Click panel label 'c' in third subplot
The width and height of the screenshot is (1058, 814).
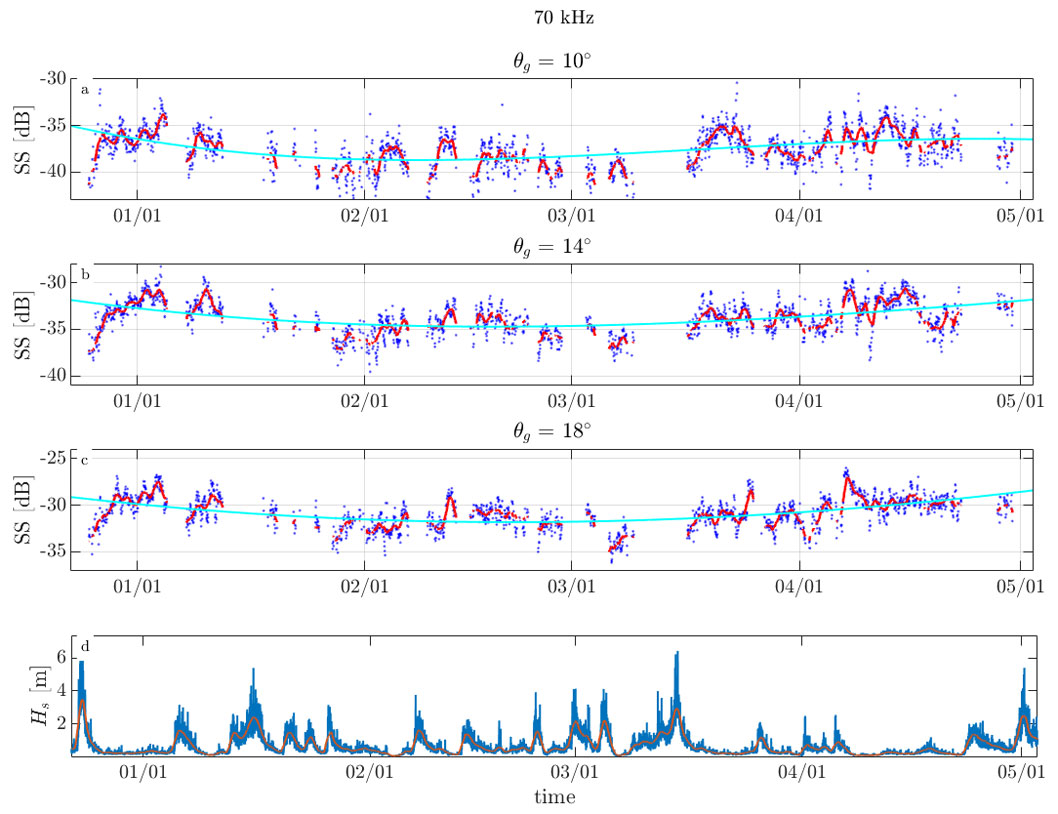coord(85,461)
